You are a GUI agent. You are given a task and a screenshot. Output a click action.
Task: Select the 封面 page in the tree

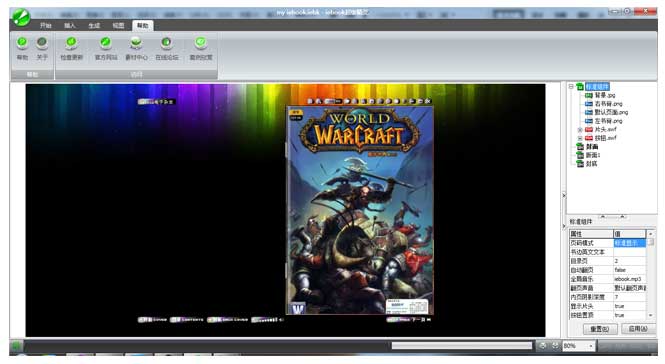click(592, 147)
